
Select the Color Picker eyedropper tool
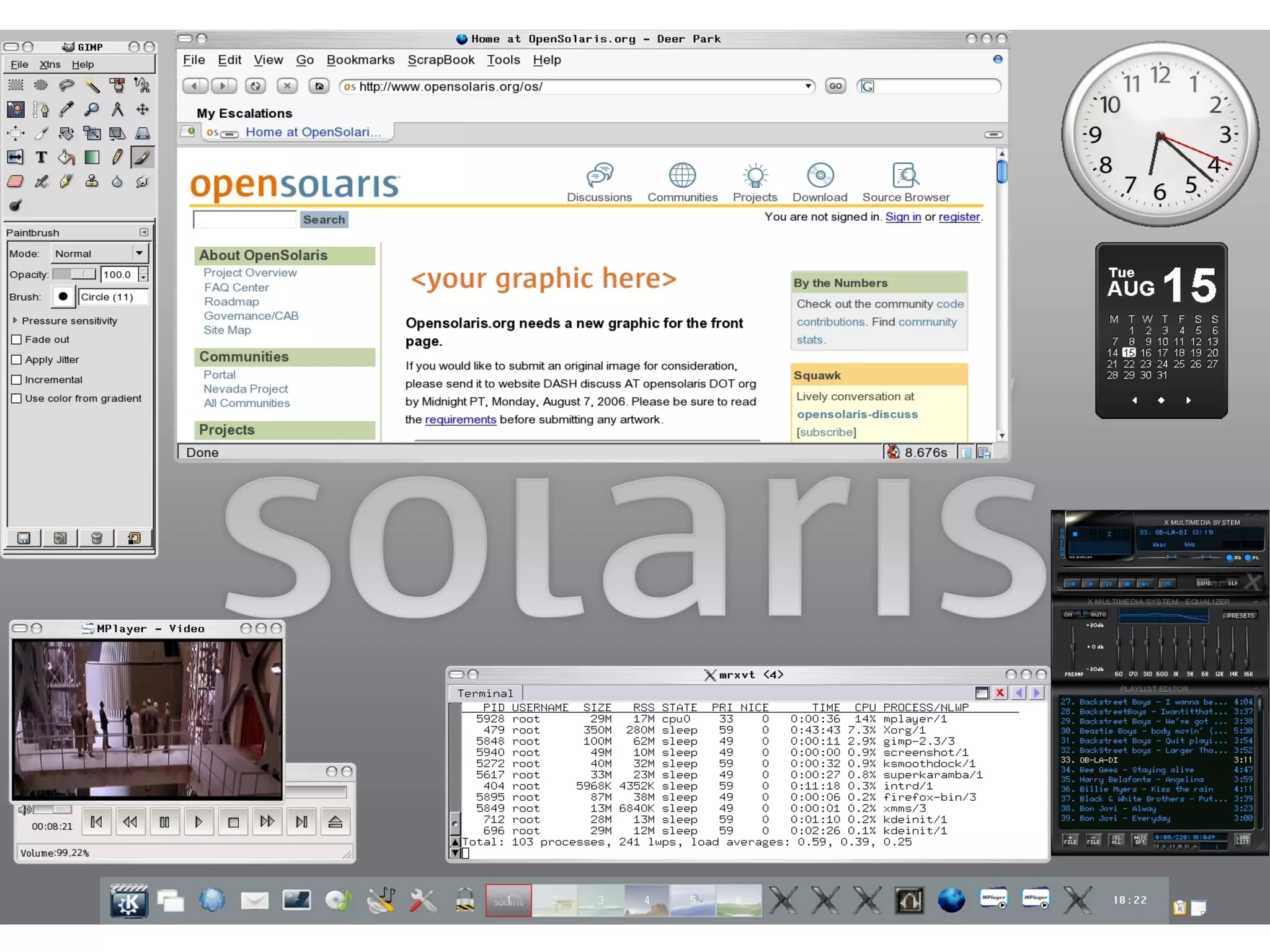(66, 110)
